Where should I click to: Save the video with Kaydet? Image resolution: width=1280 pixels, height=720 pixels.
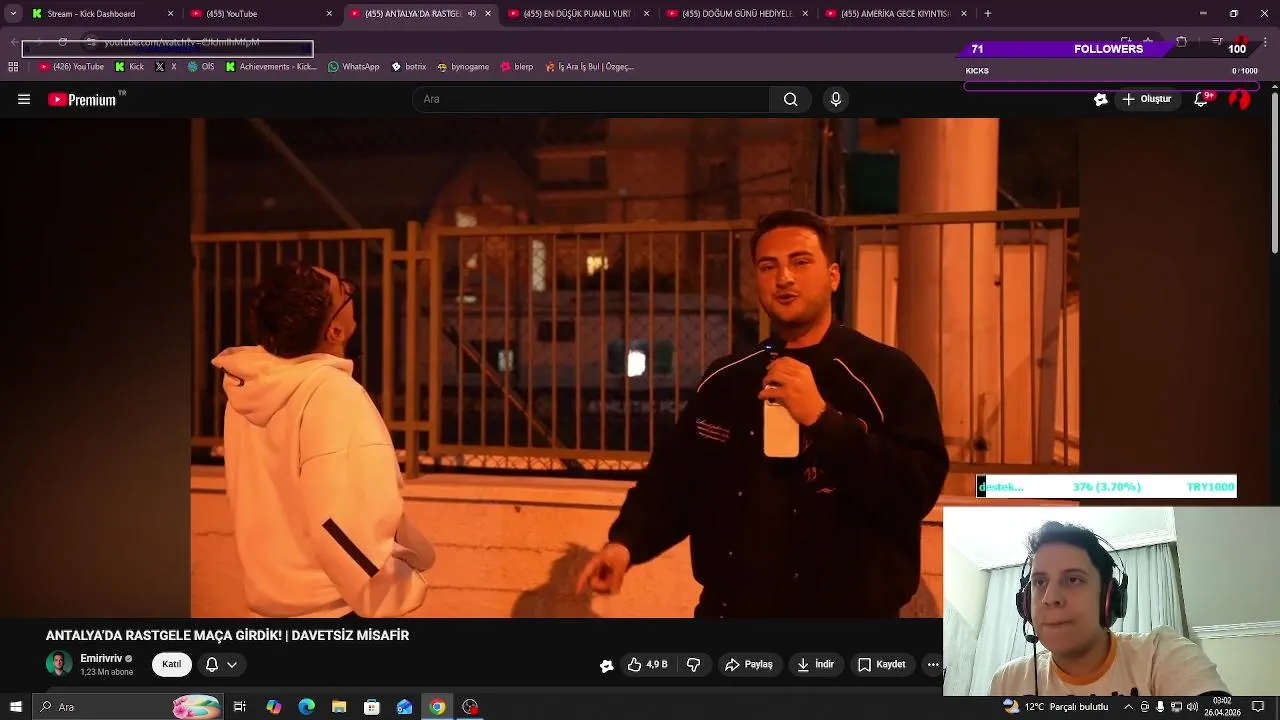click(x=881, y=665)
